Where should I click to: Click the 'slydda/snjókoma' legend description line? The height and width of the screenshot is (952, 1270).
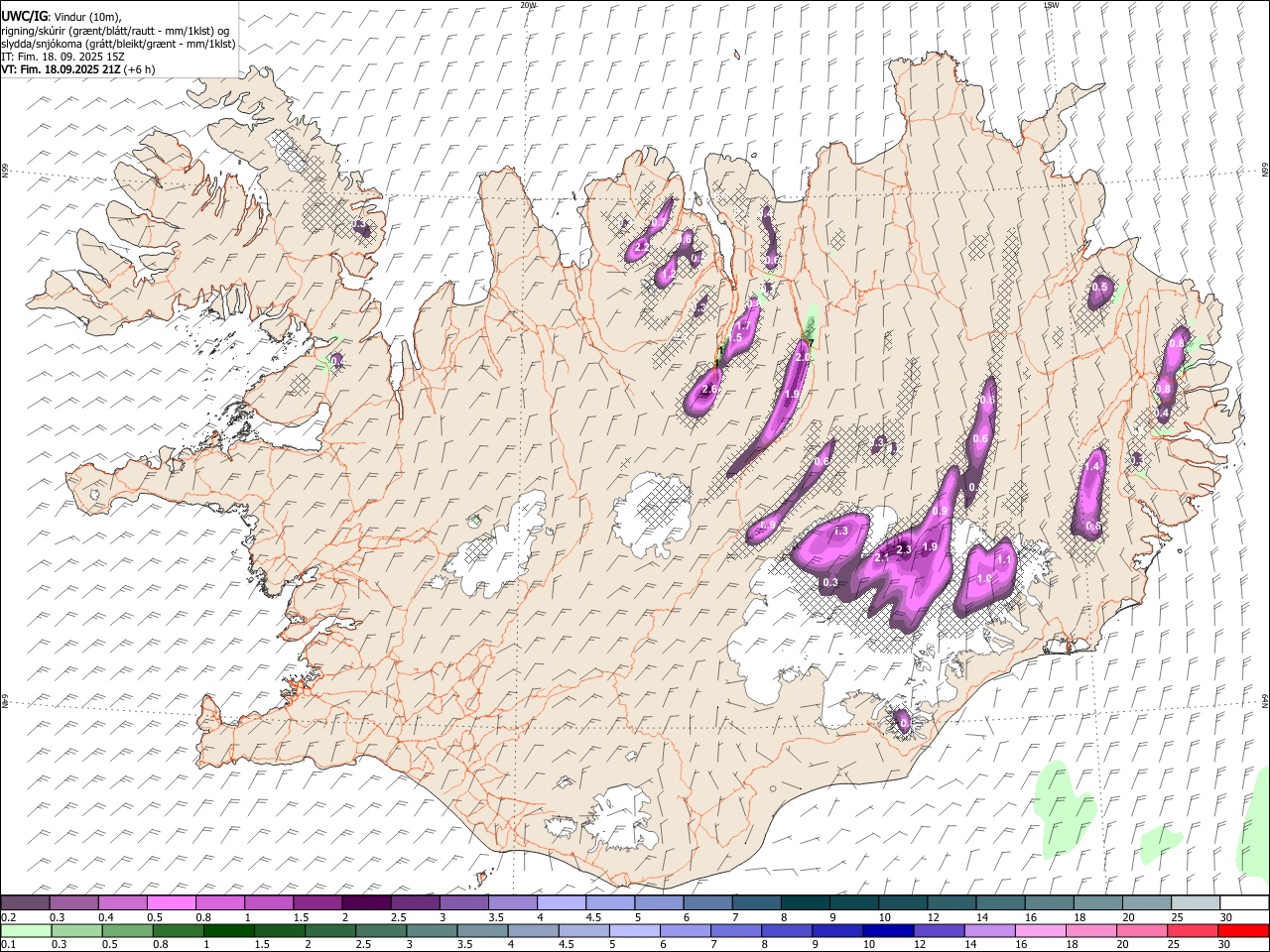(x=118, y=44)
